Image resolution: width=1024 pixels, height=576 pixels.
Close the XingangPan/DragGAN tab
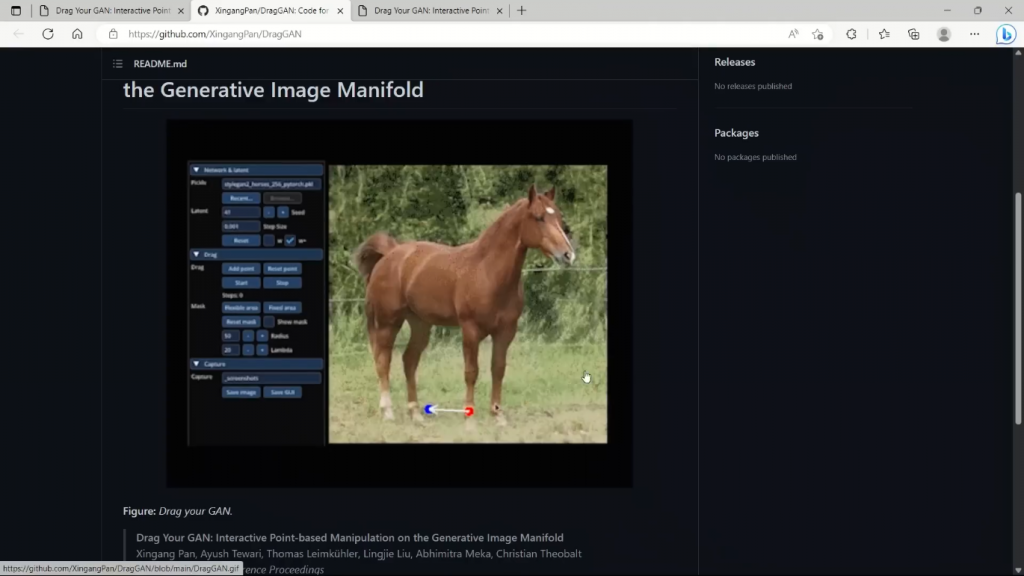[x=340, y=10]
